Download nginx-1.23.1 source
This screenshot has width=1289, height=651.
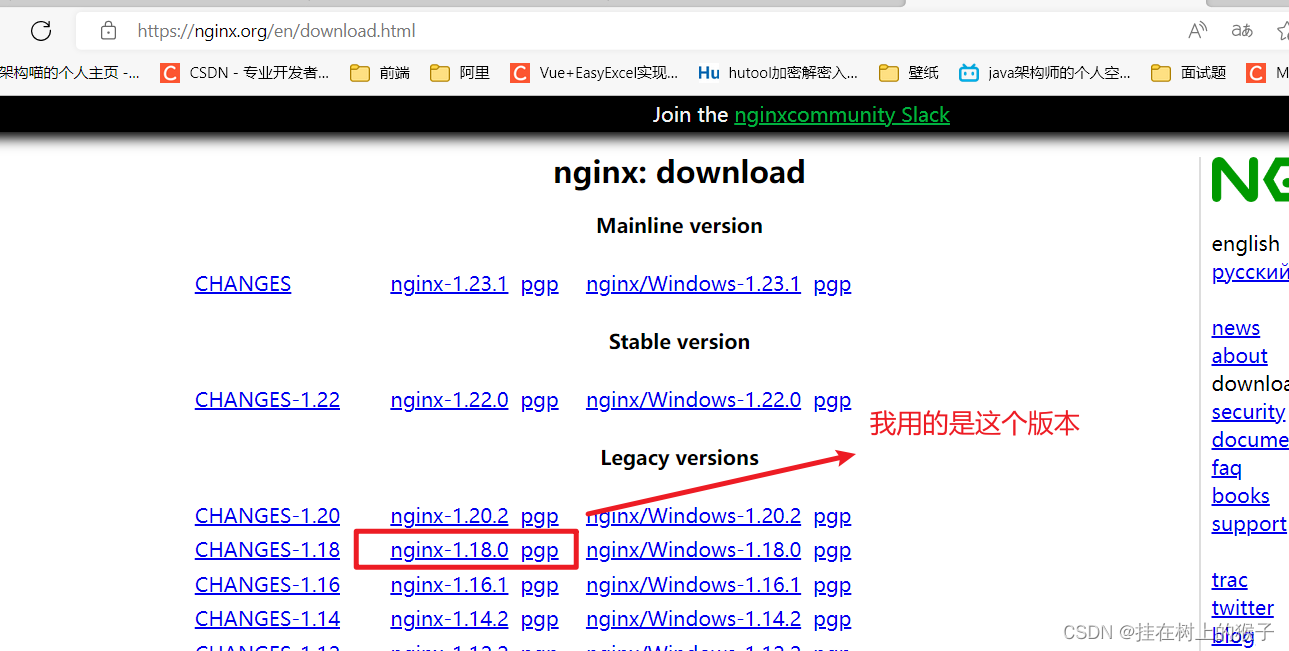449,284
